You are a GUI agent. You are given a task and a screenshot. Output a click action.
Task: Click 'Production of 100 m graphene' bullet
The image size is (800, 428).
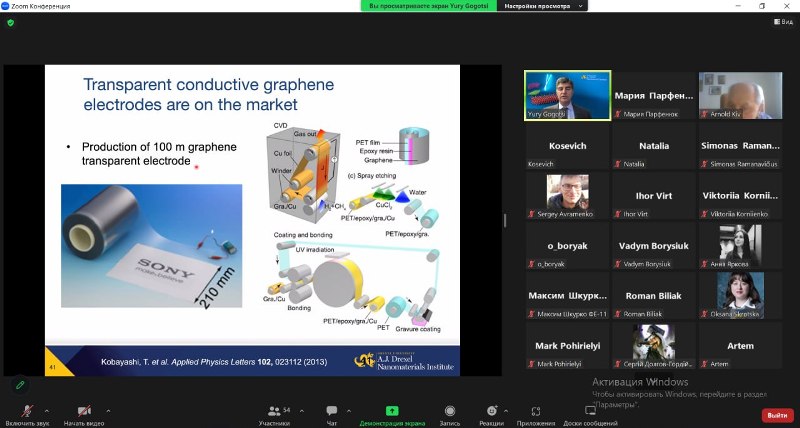point(159,154)
